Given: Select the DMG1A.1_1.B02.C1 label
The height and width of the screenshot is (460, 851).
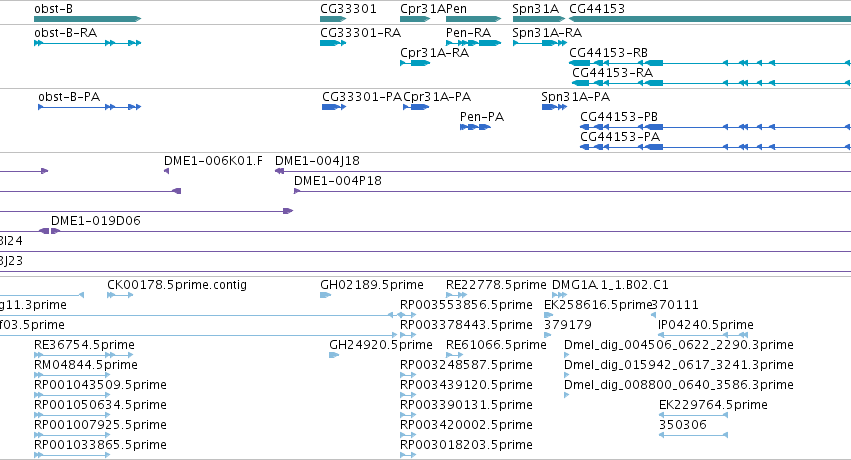Looking at the screenshot, I should 610,285.
